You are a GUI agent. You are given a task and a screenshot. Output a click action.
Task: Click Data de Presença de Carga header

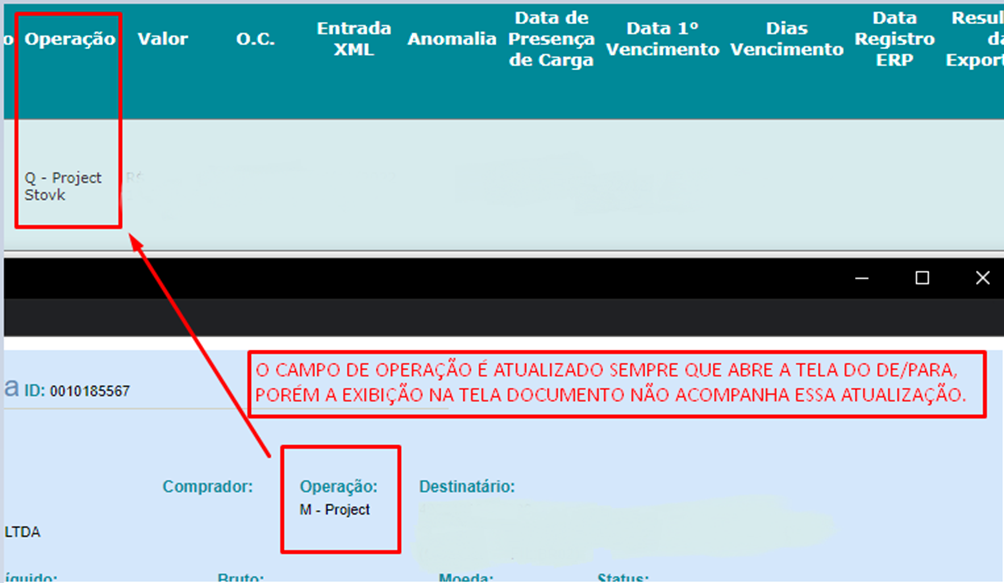tap(551, 39)
